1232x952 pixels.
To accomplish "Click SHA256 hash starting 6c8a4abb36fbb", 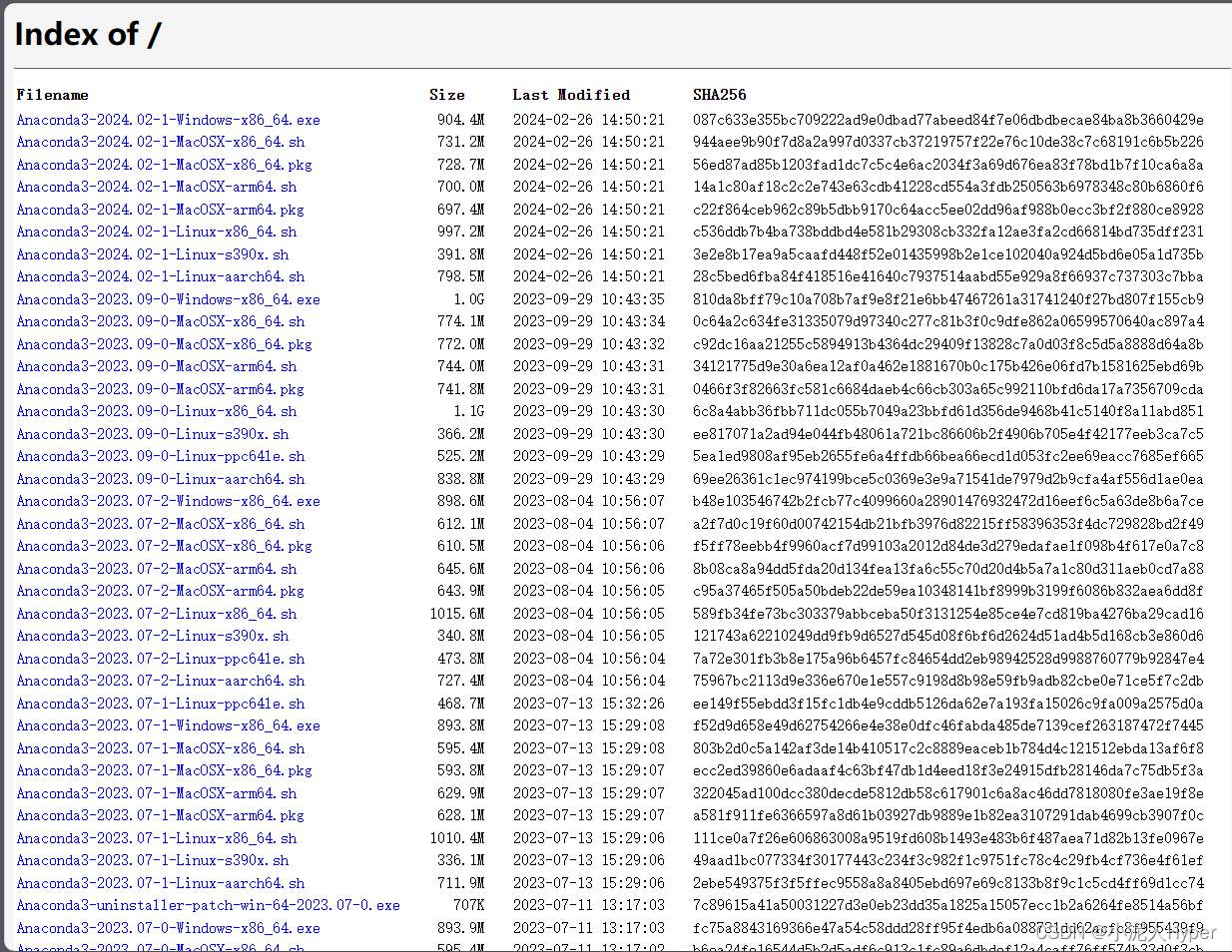I will (x=948, y=411).
